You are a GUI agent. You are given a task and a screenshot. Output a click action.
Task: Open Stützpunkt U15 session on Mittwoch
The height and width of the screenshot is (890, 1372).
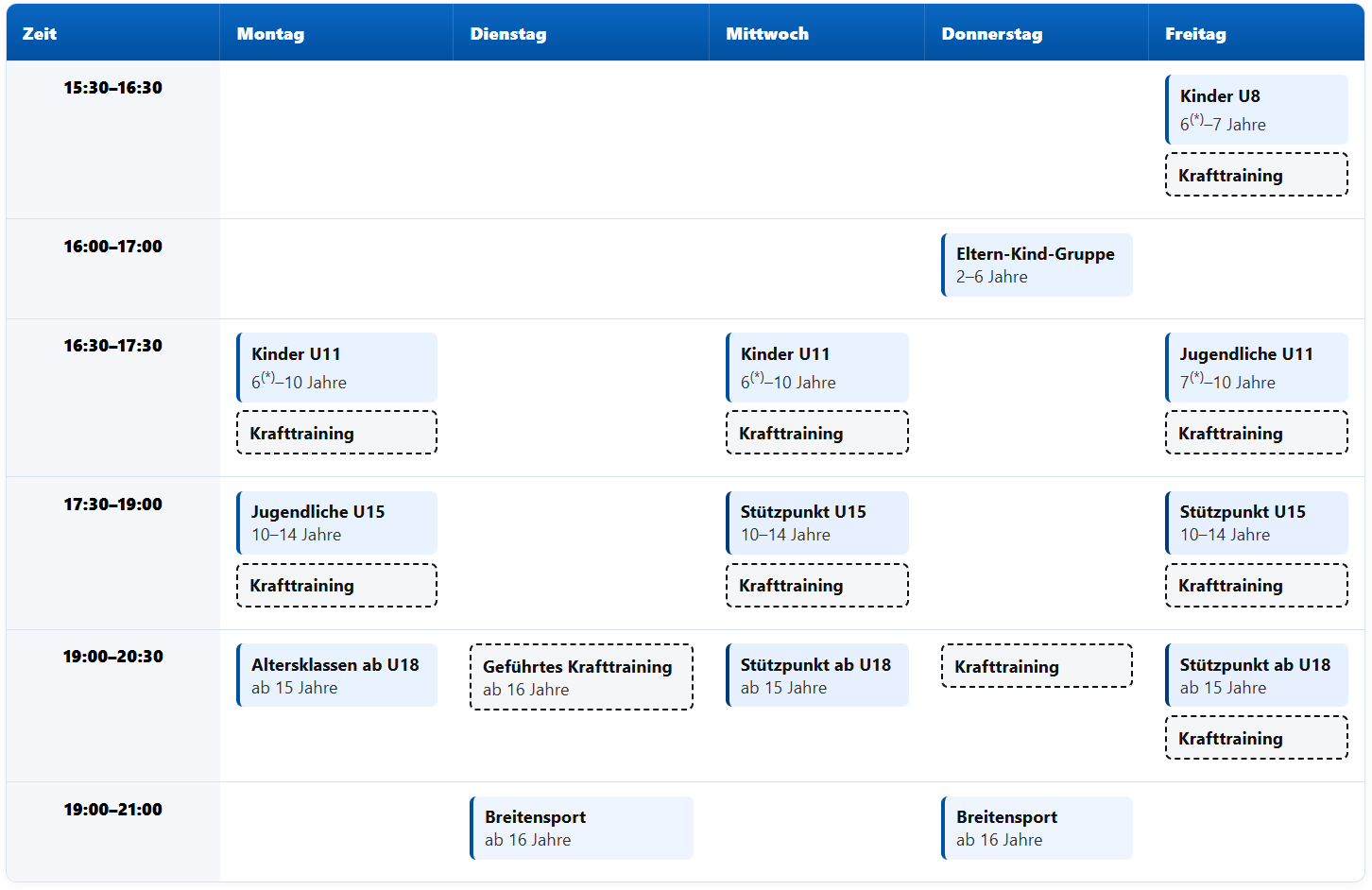point(816,522)
